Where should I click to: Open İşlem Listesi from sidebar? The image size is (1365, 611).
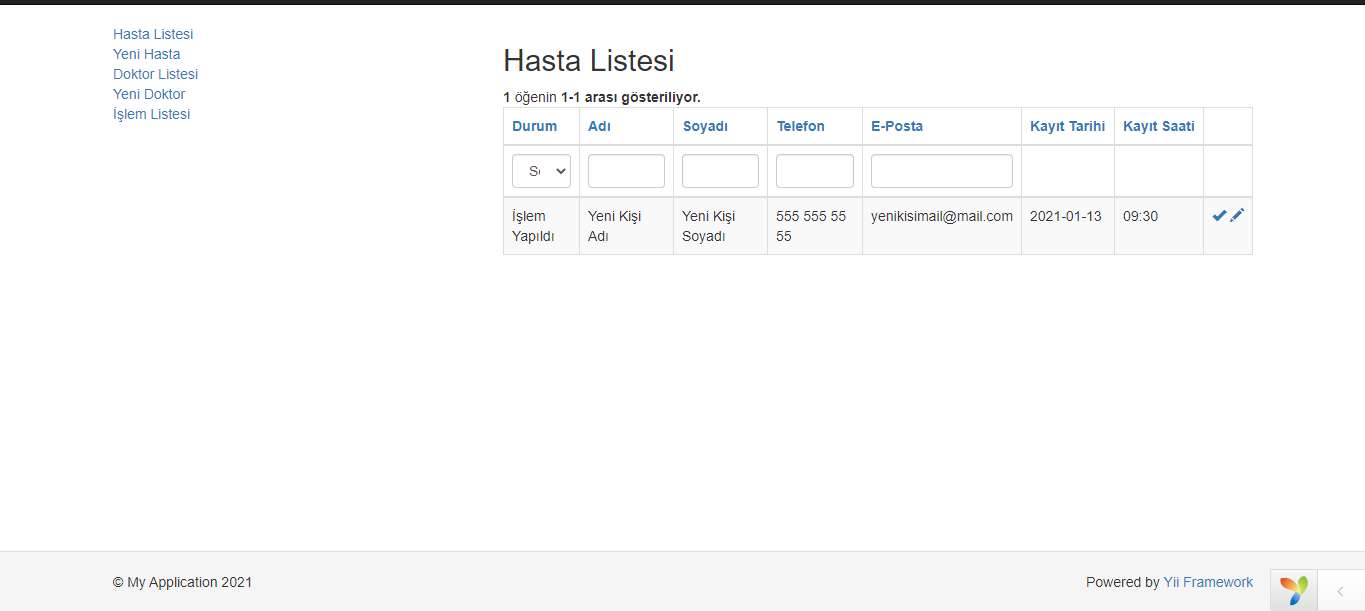(x=151, y=114)
